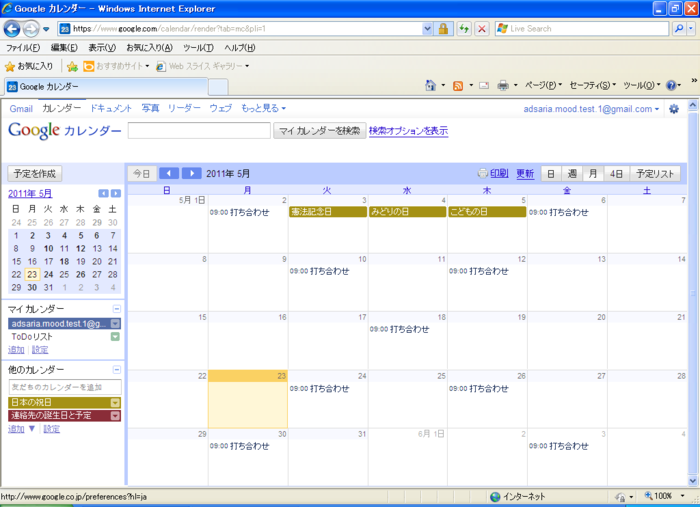
Task: Click the suggested sites icon
Action: point(89,66)
